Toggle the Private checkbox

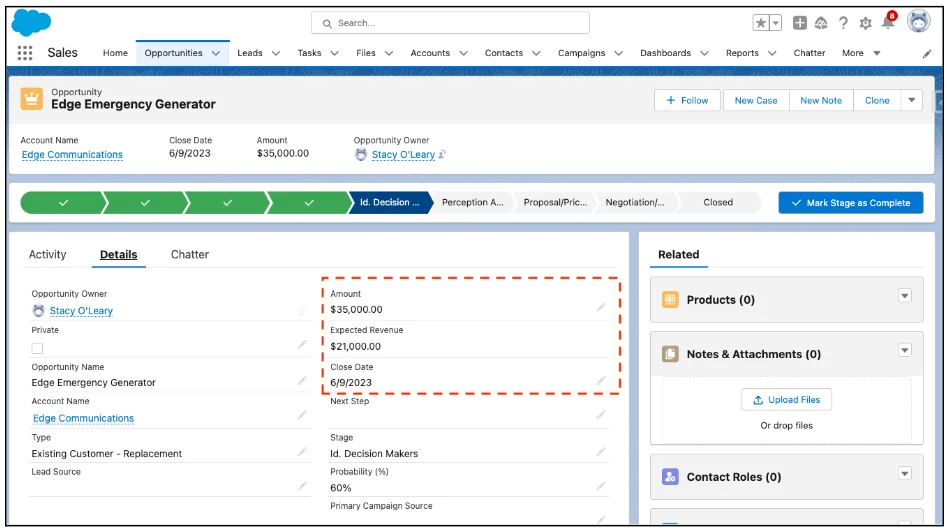[37, 348]
